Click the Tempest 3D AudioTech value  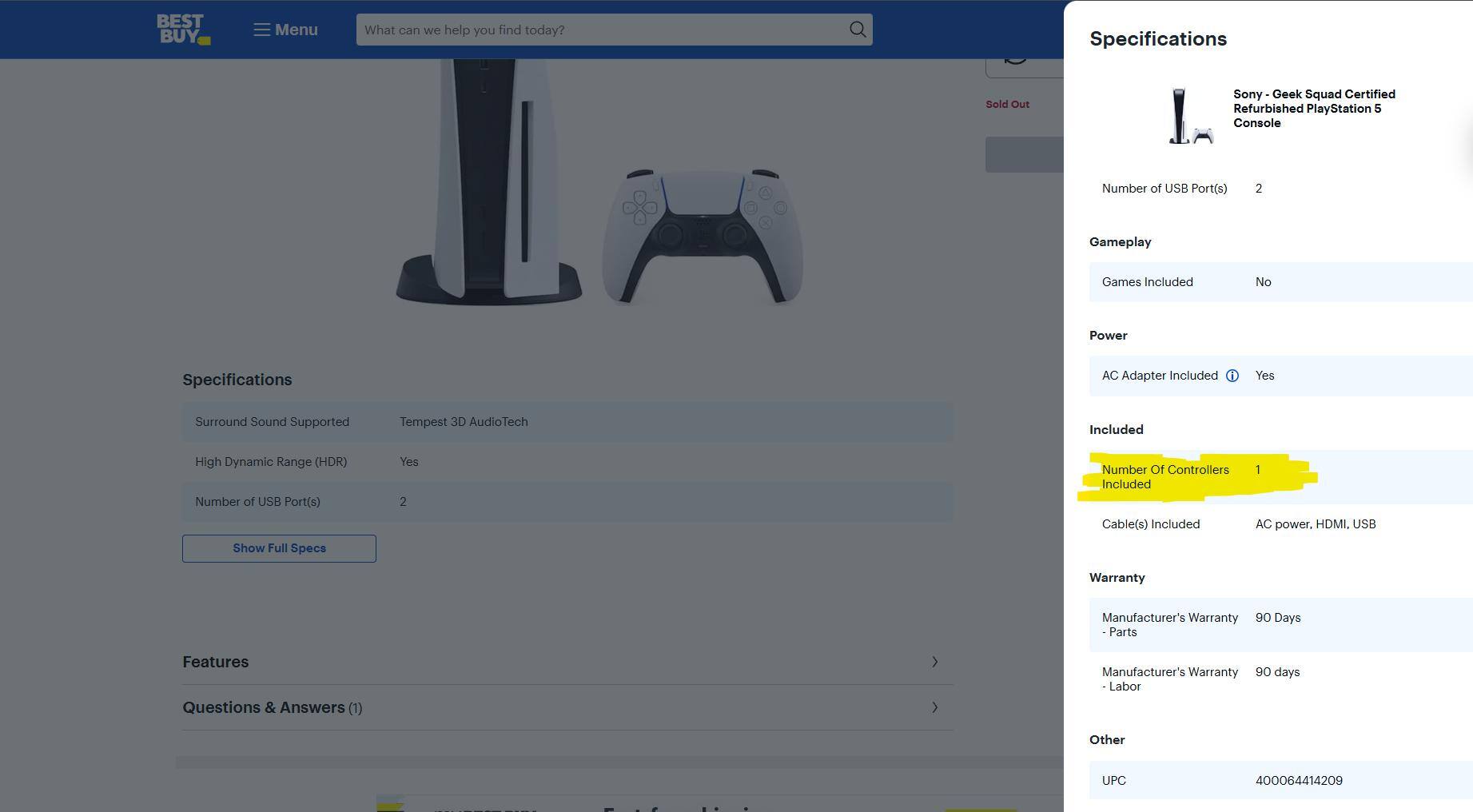pos(464,422)
